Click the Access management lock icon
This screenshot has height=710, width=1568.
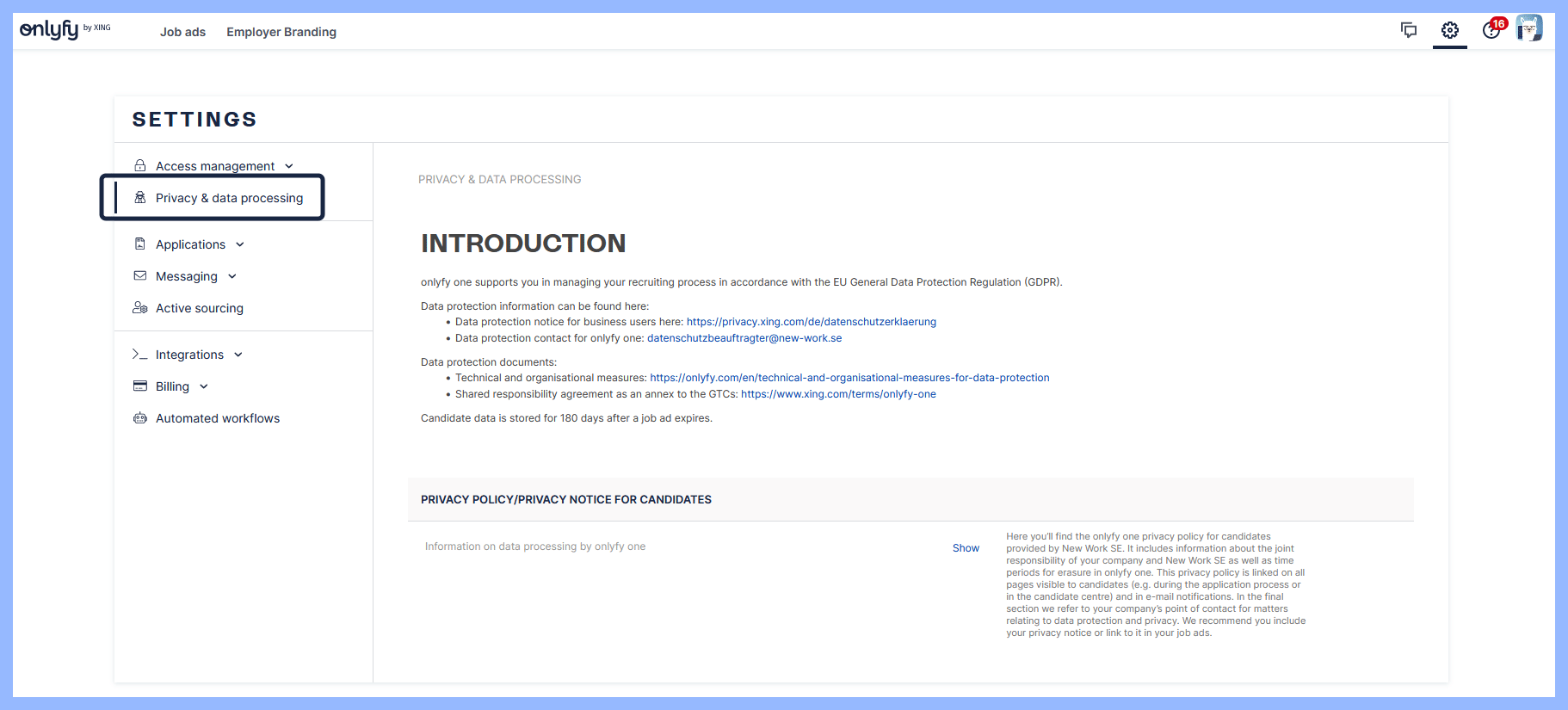click(140, 165)
